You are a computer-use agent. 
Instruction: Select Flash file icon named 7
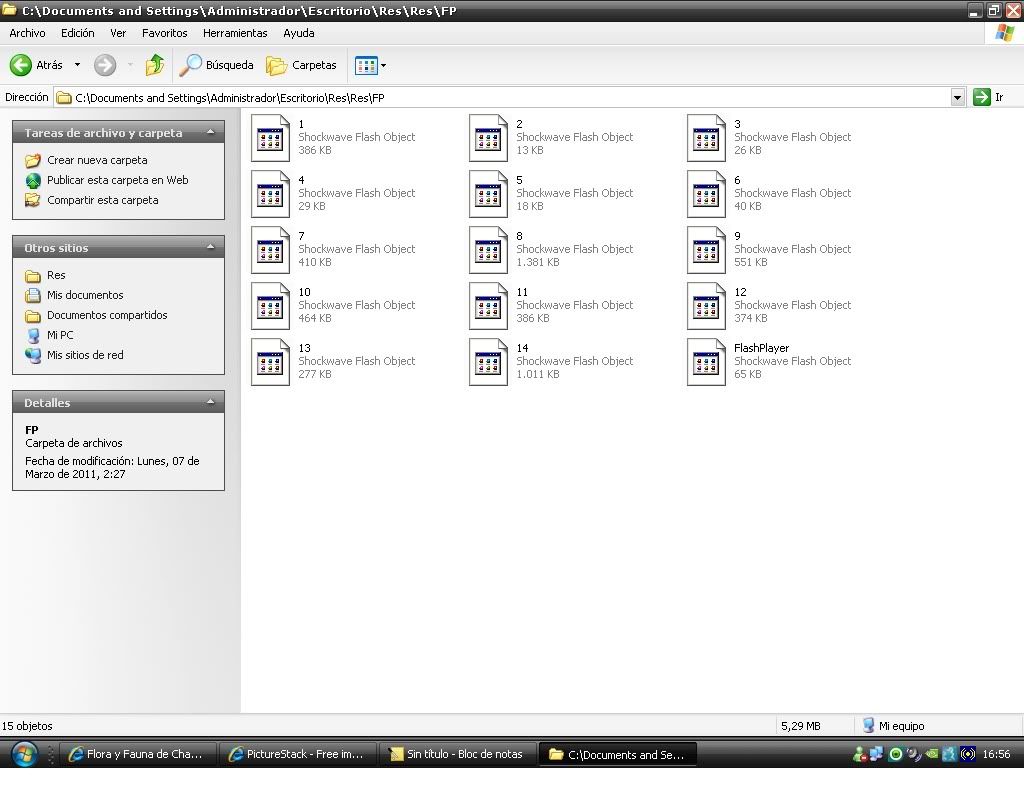point(270,250)
